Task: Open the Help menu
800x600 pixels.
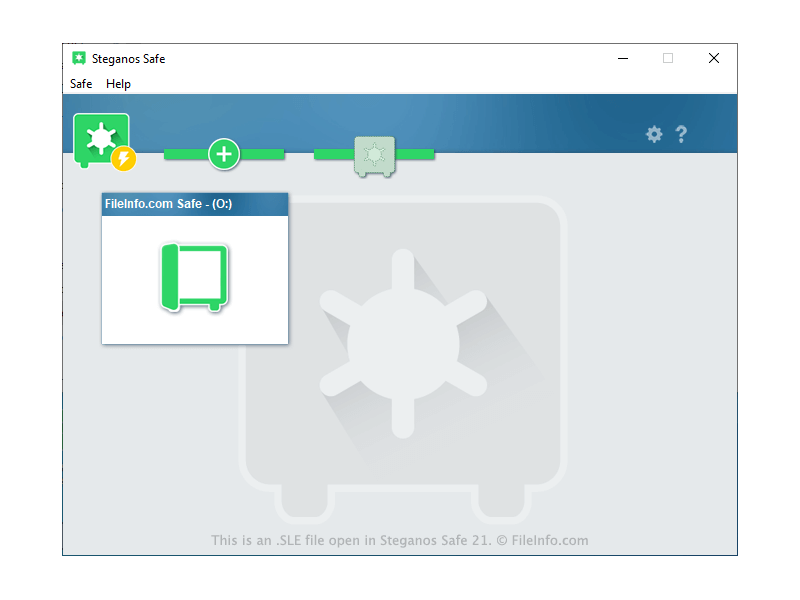Action: click(118, 84)
